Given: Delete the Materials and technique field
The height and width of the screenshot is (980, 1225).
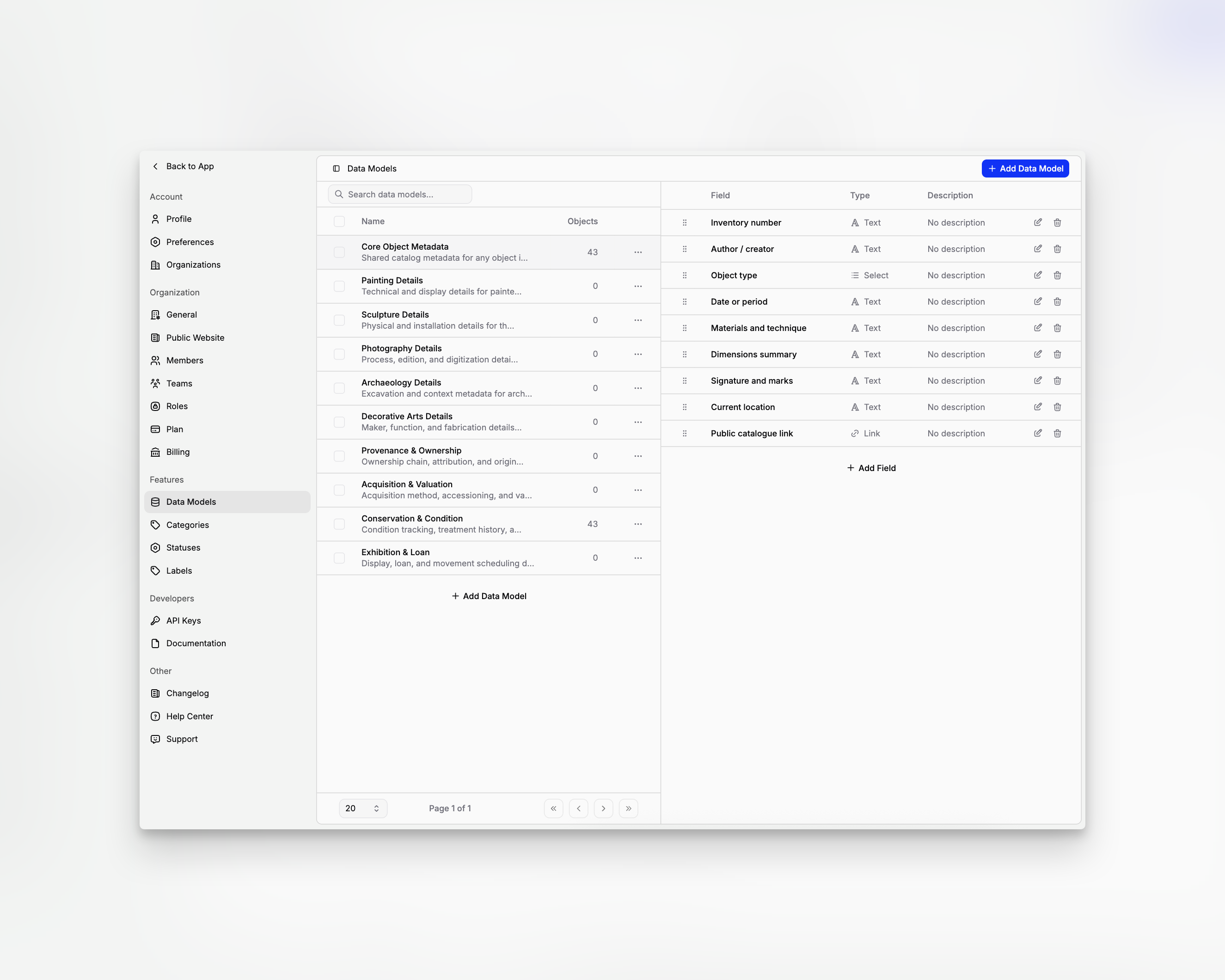Looking at the screenshot, I should point(1057,328).
